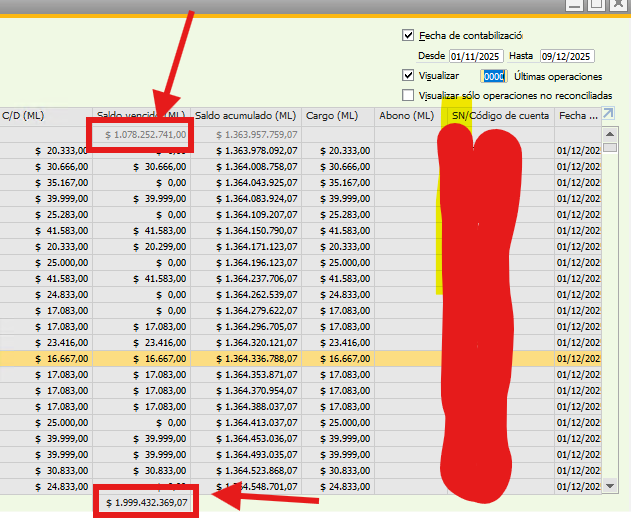Uncheck the Visualizar últimas operaciones checkbox
The width and height of the screenshot is (631, 518).
click(x=408, y=75)
